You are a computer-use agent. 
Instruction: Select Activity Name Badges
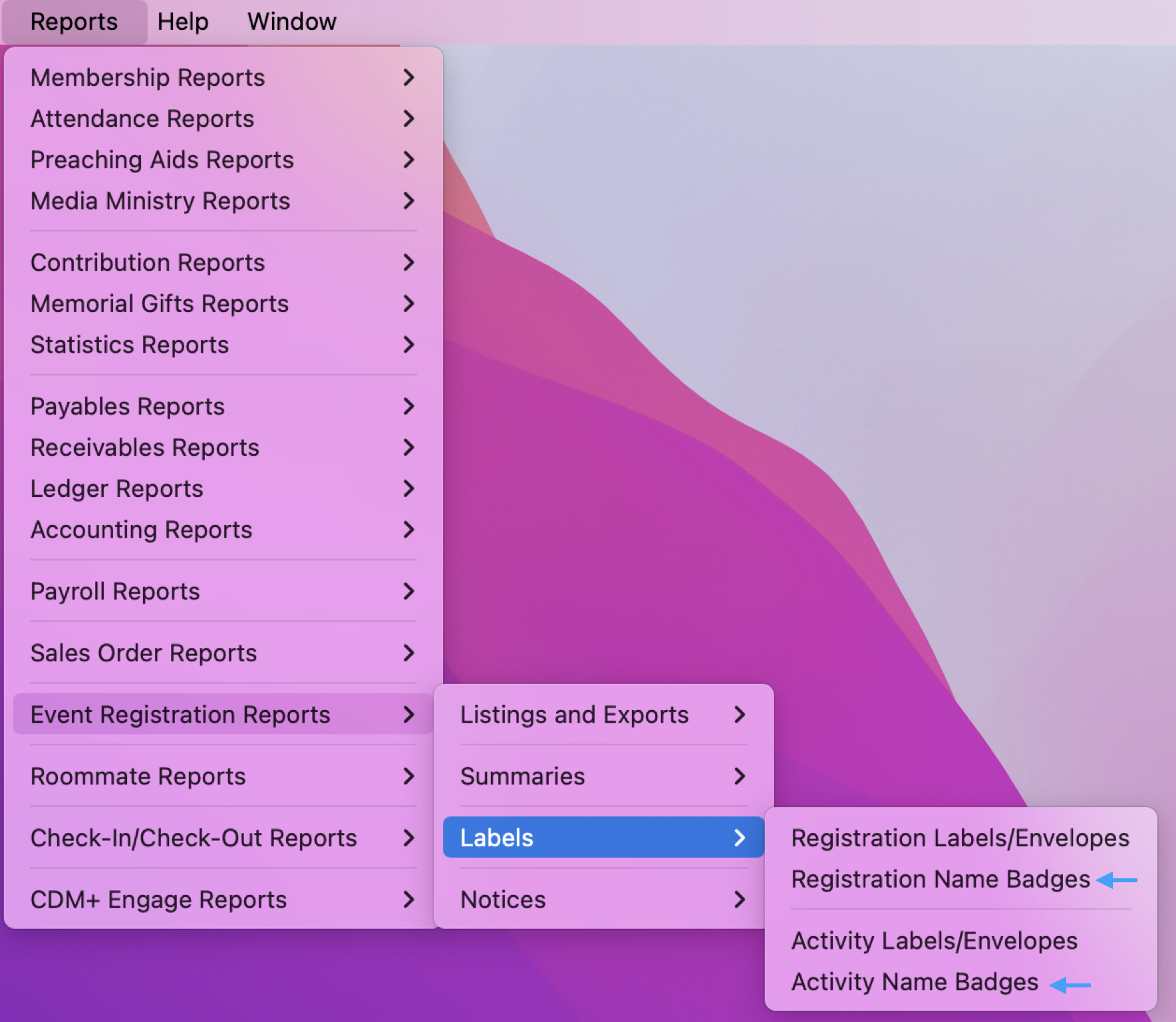(x=914, y=982)
